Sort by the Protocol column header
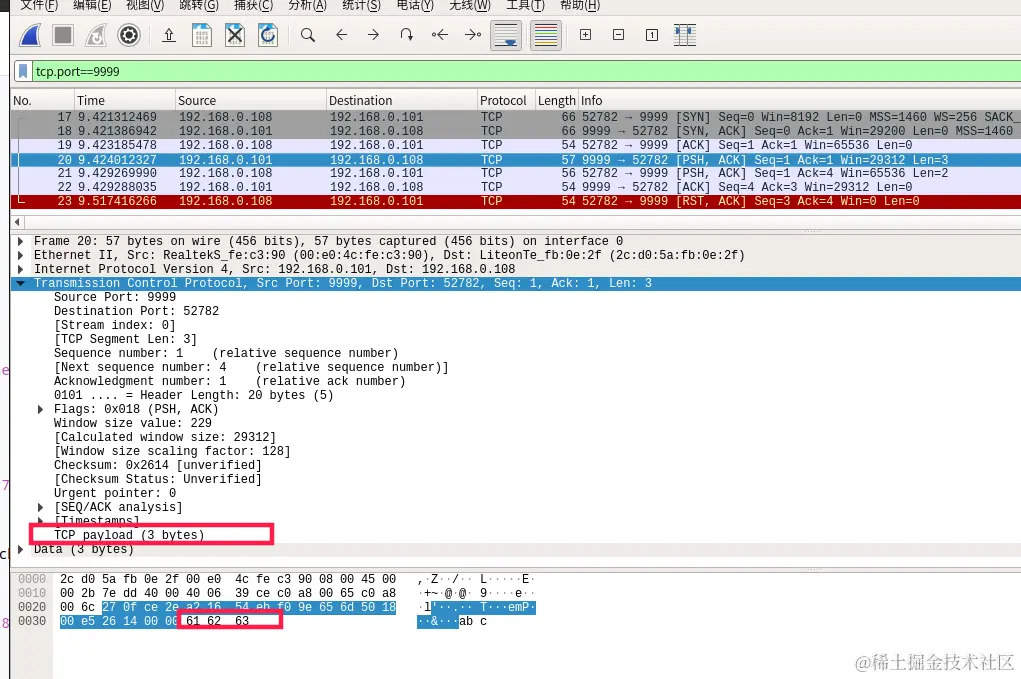The height and width of the screenshot is (679, 1021). point(506,100)
